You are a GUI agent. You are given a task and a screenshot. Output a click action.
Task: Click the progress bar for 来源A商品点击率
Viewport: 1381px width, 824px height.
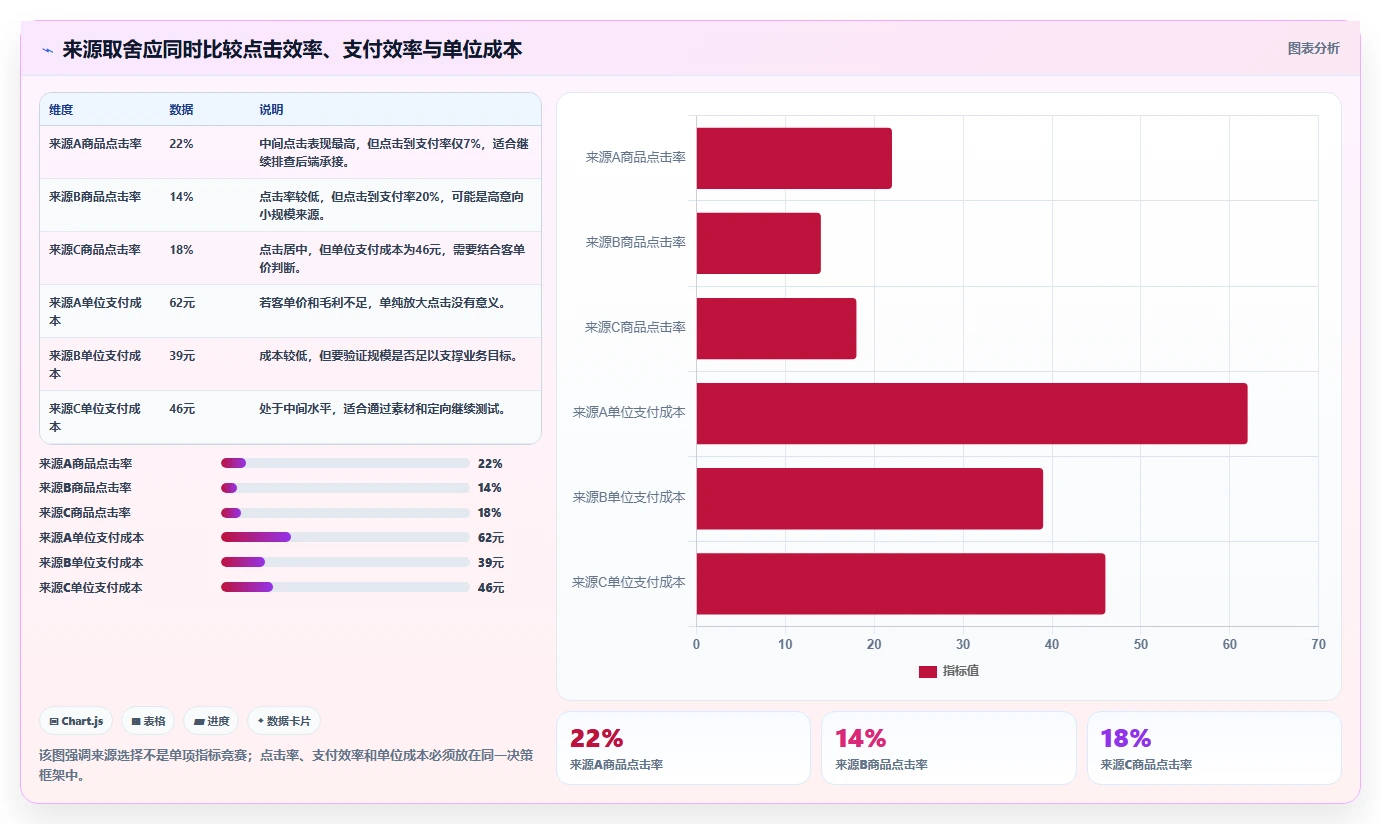pos(345,463)
